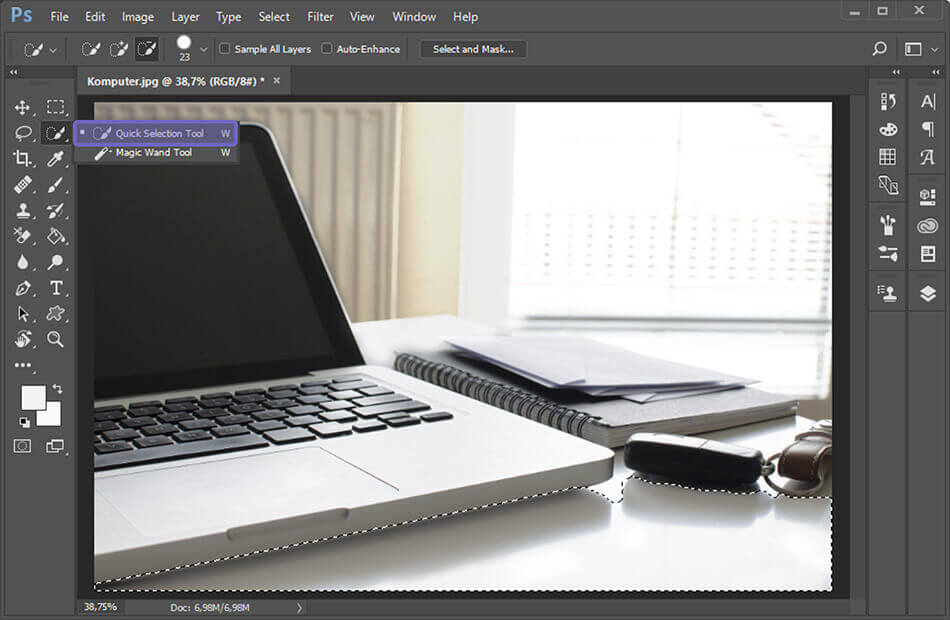This screenshot has width=950, height=620.
Task: Enable Auto-Enhance checkbox
Action: [x=327, y=48]
